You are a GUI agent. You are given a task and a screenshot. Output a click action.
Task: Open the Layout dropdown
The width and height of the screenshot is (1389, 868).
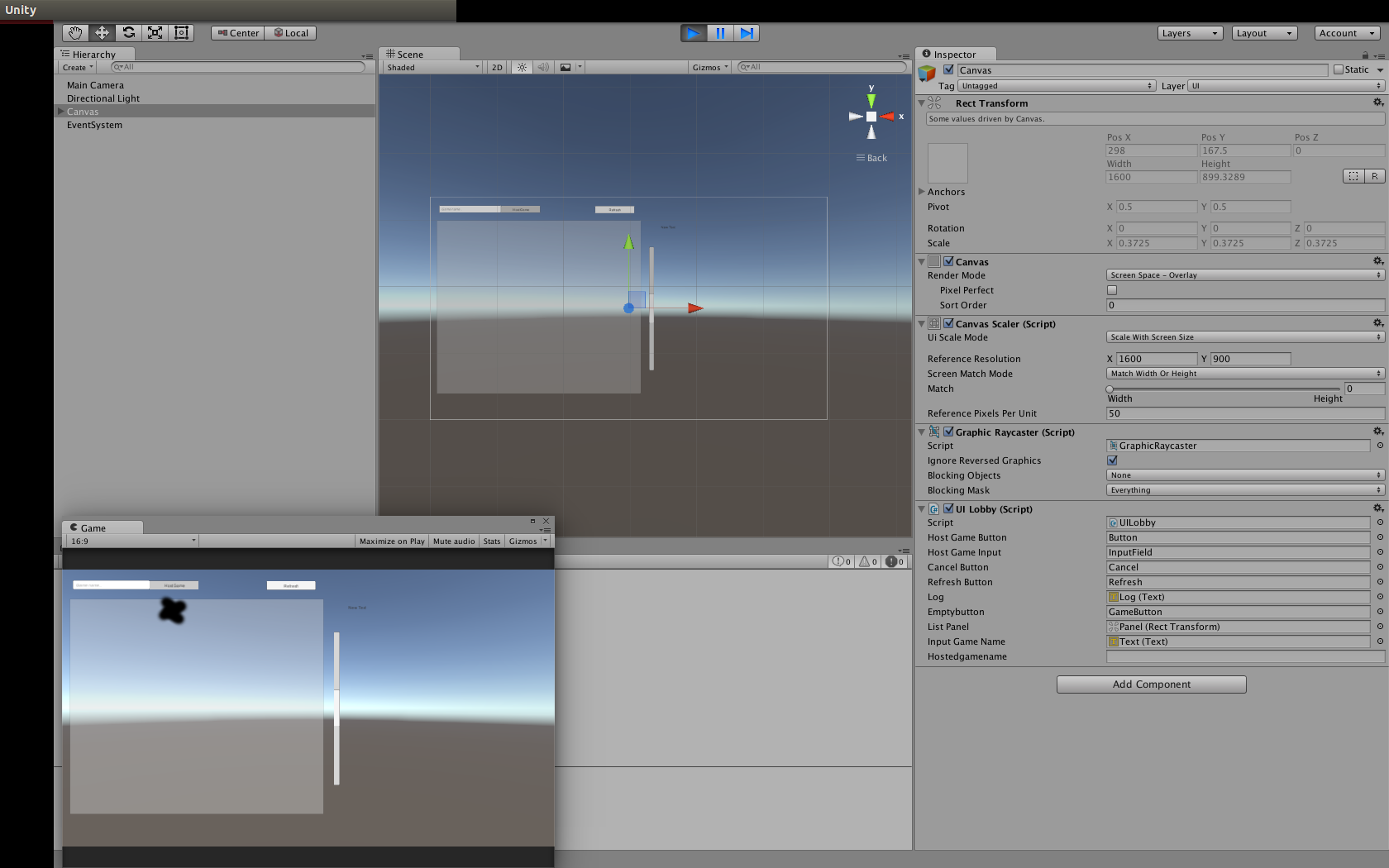[x=1264, y=33]
